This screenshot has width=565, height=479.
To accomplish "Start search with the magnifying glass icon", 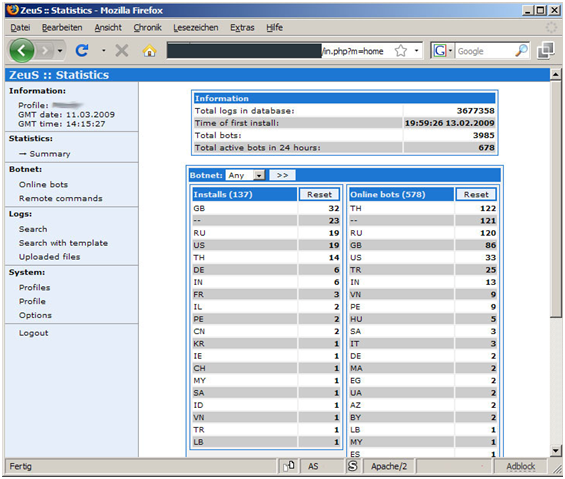I will tap(521, 51).
